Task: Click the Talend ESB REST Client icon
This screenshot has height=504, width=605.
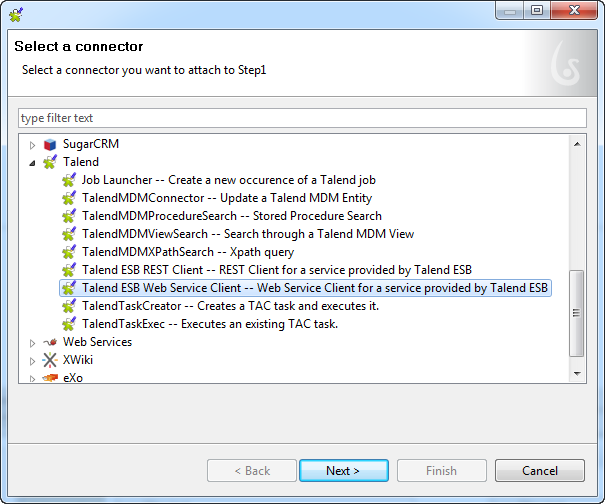Action: coord(69,270)
